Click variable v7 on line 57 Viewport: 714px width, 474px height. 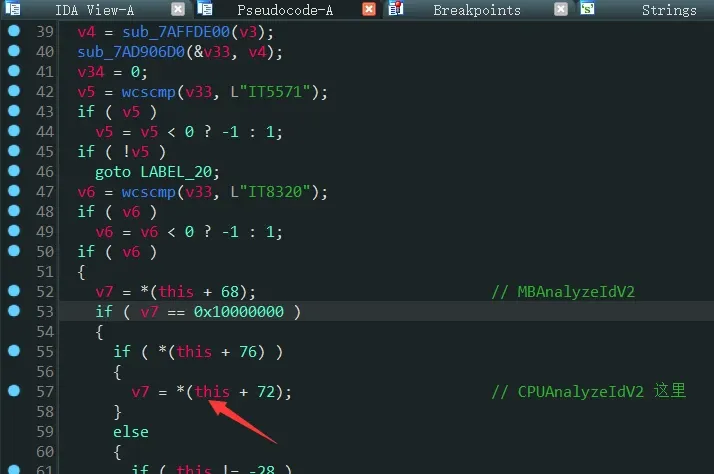click(140, 392)
